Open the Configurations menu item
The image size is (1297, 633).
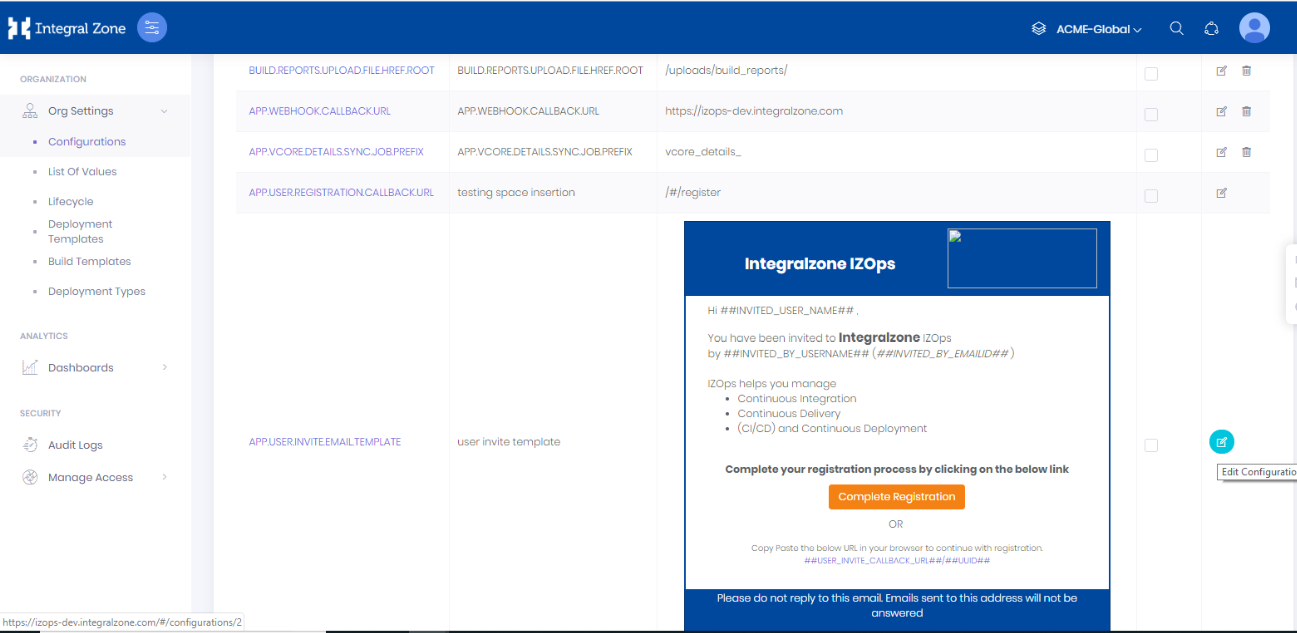87,142
